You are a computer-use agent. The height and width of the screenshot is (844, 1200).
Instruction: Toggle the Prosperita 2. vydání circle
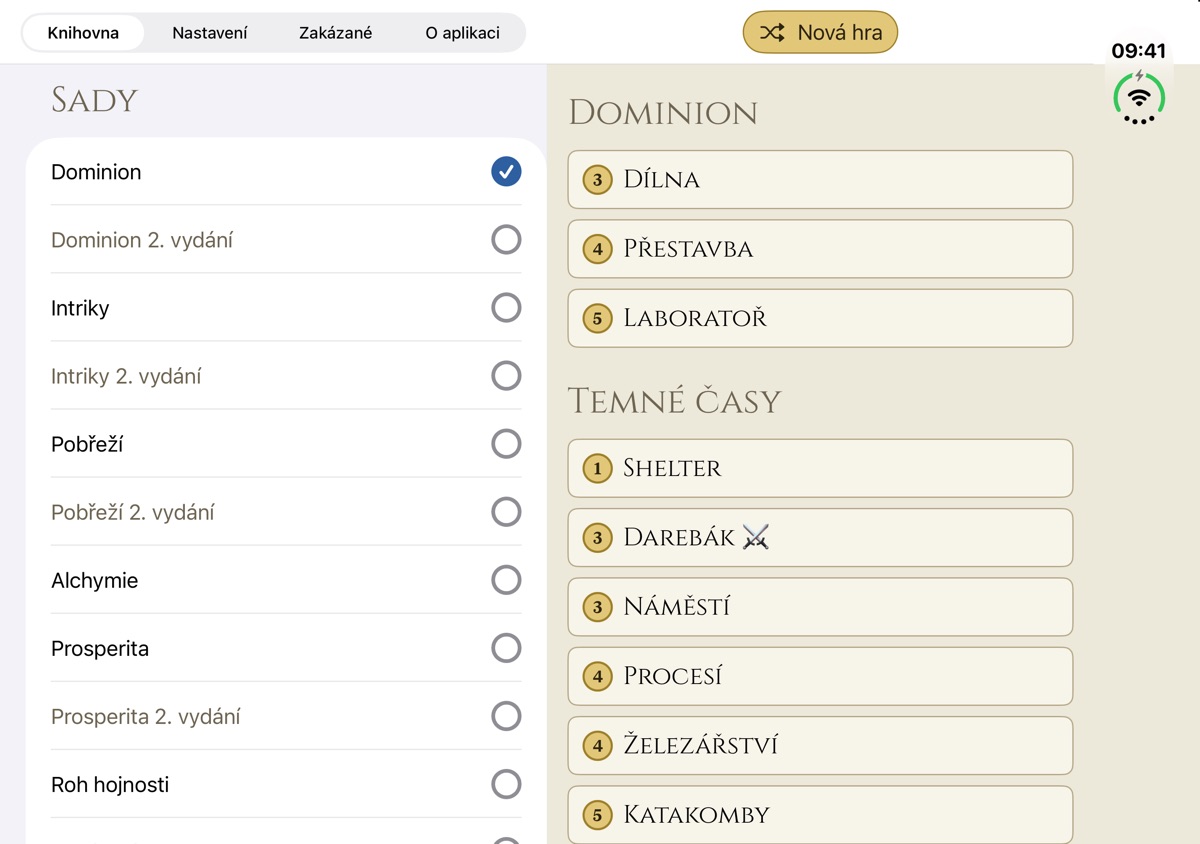pos(506,716)
